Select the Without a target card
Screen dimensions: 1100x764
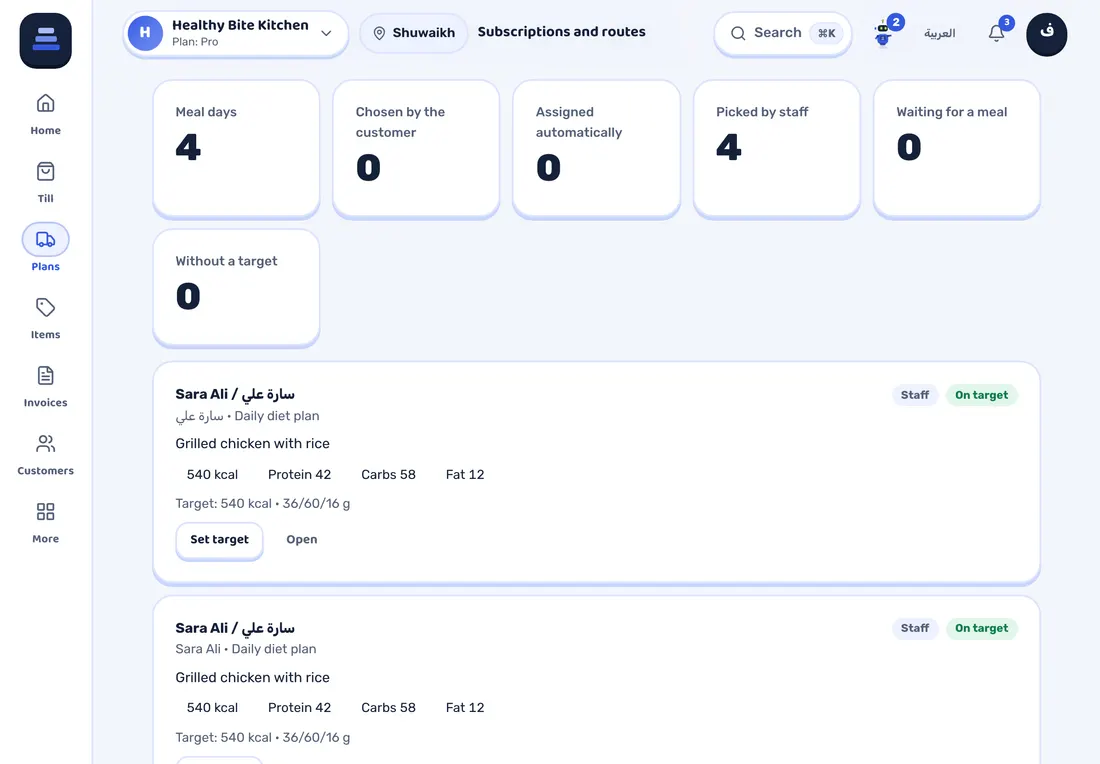pyautogui.click(x=236, y=288)
